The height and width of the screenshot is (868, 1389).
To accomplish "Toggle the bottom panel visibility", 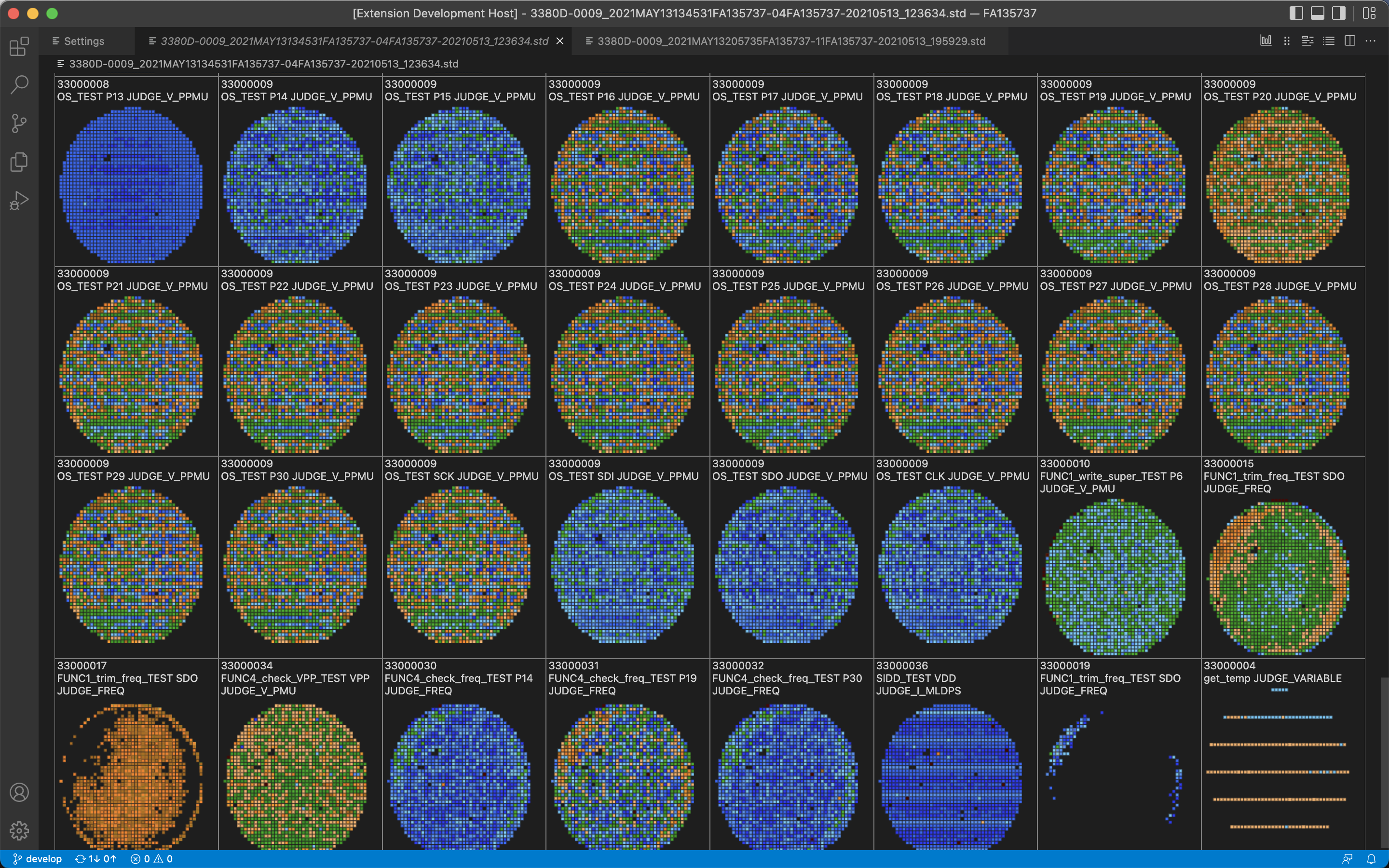I will 1317,13.
